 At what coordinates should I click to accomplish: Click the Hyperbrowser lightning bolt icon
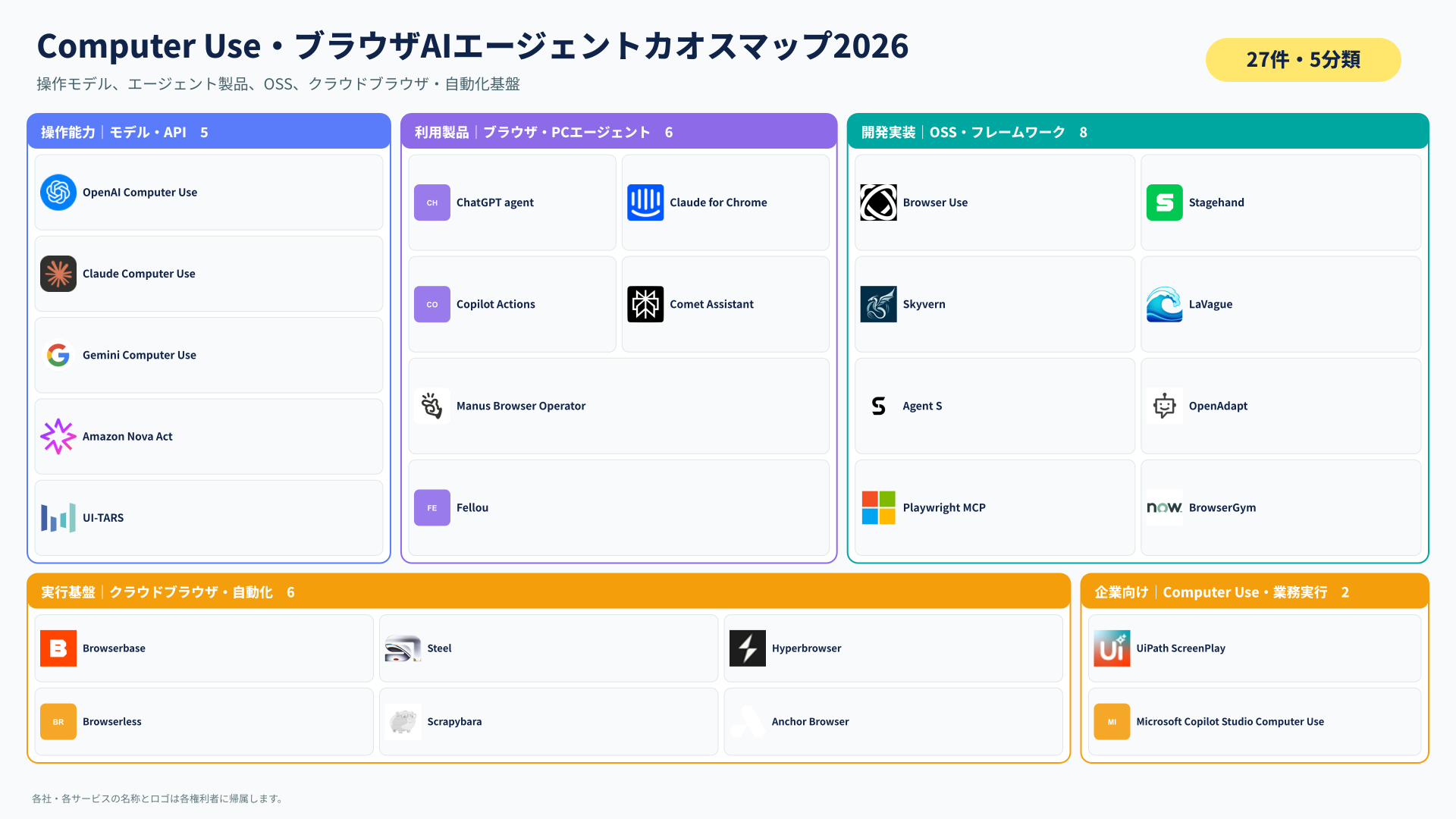pos(748,648)
